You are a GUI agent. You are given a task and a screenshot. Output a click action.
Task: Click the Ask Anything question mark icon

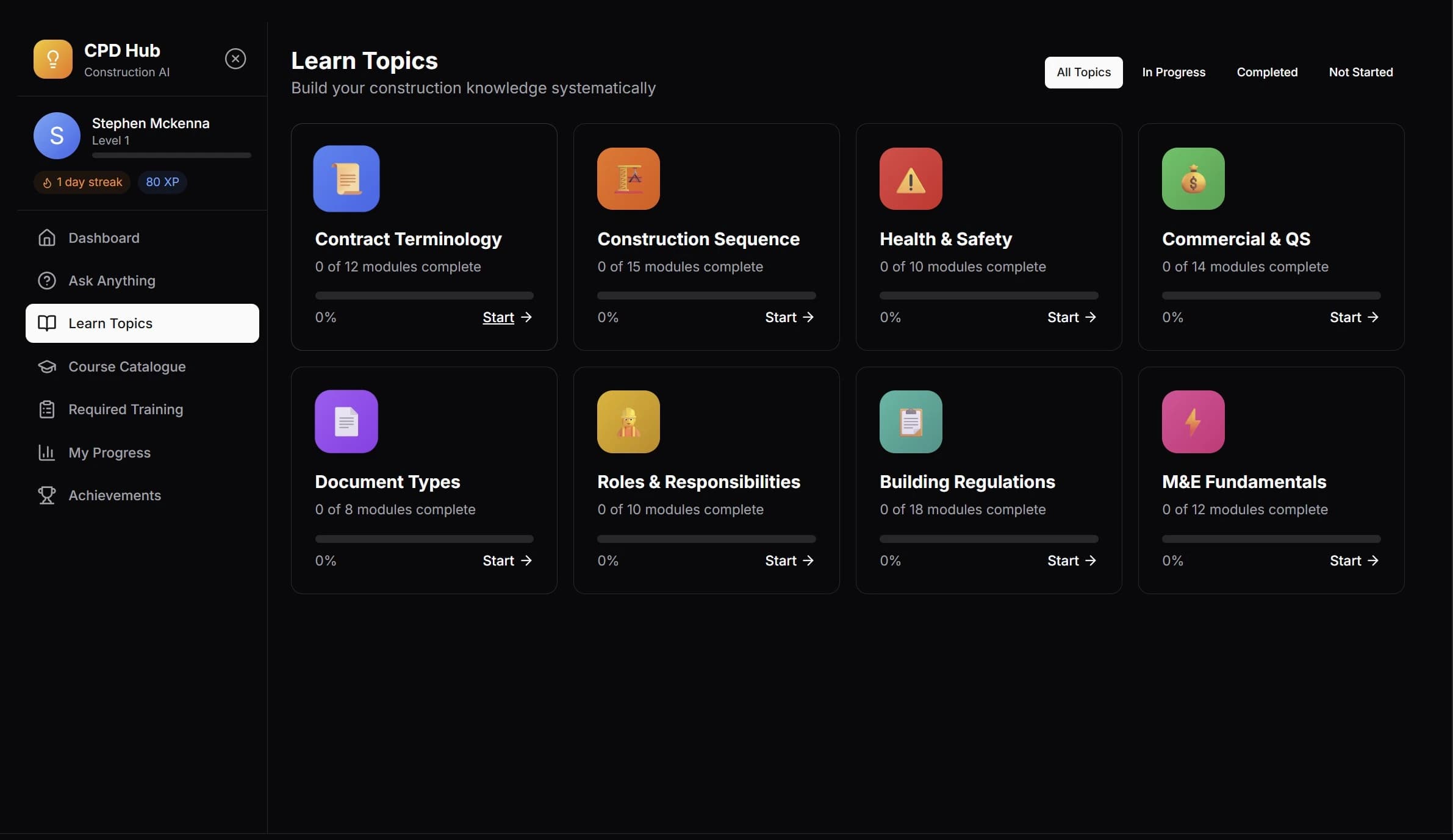47,281
